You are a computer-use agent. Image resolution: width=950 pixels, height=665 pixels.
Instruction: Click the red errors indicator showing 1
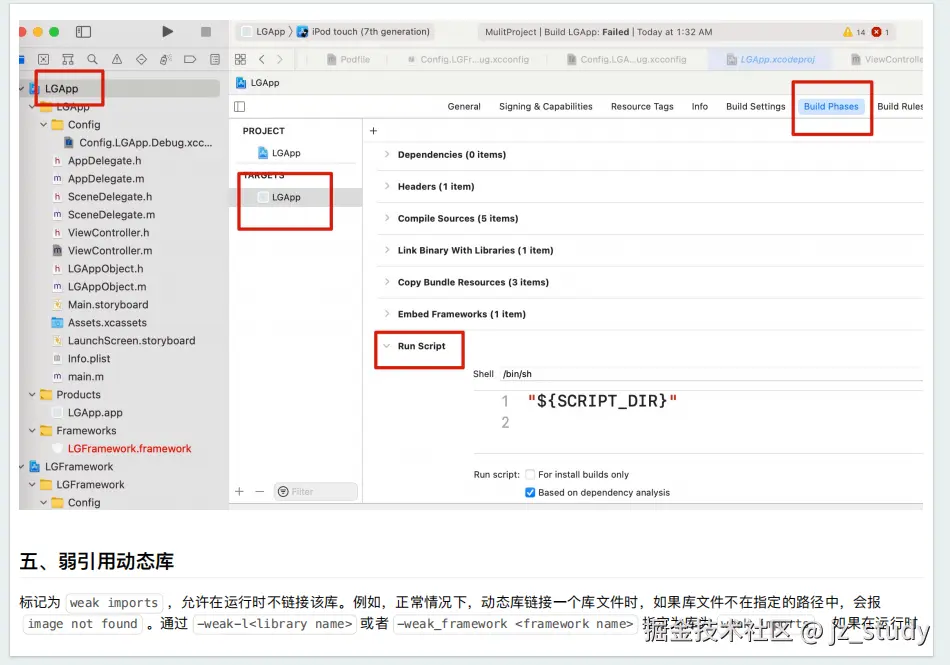tap(880, 31)
